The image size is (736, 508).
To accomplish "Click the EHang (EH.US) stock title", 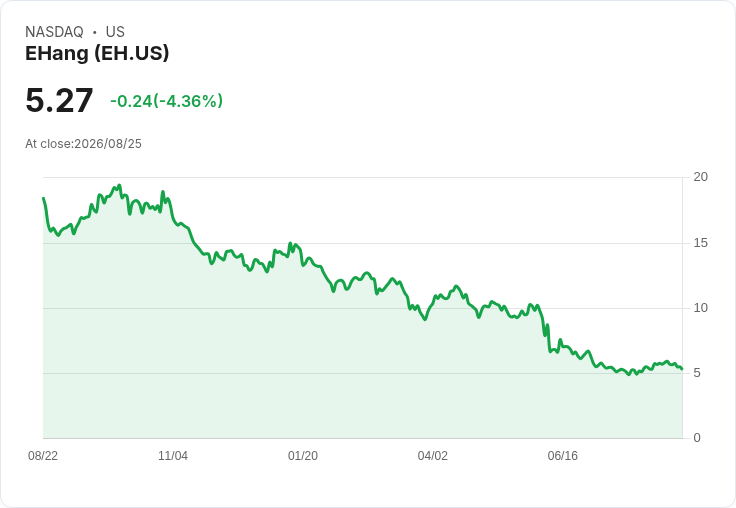I will tap(97, 53).
